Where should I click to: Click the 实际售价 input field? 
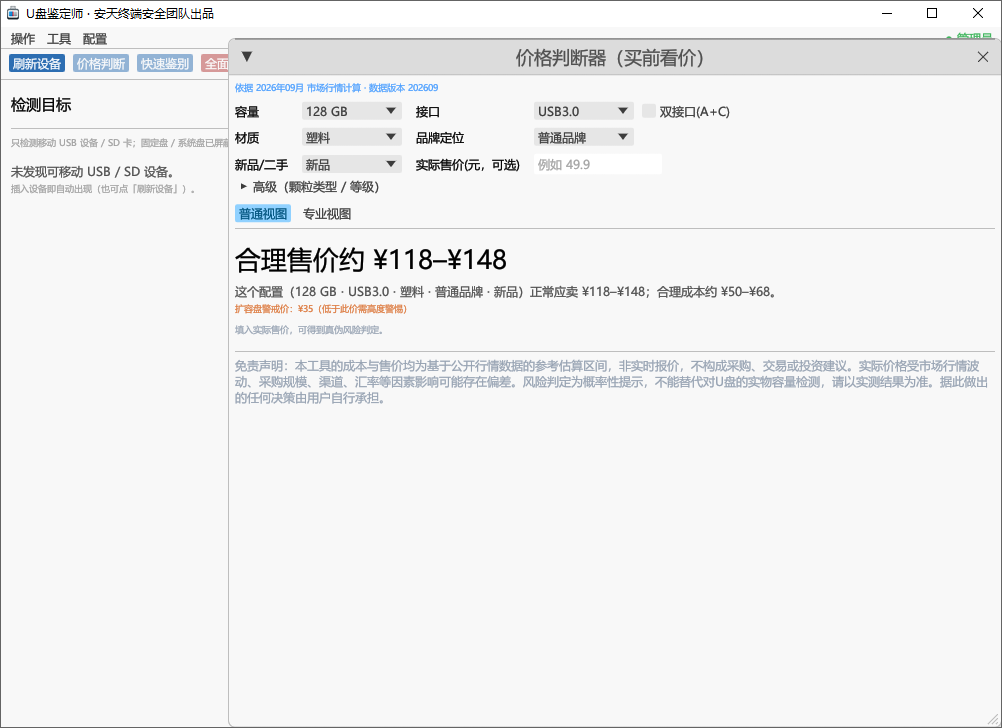597,164
